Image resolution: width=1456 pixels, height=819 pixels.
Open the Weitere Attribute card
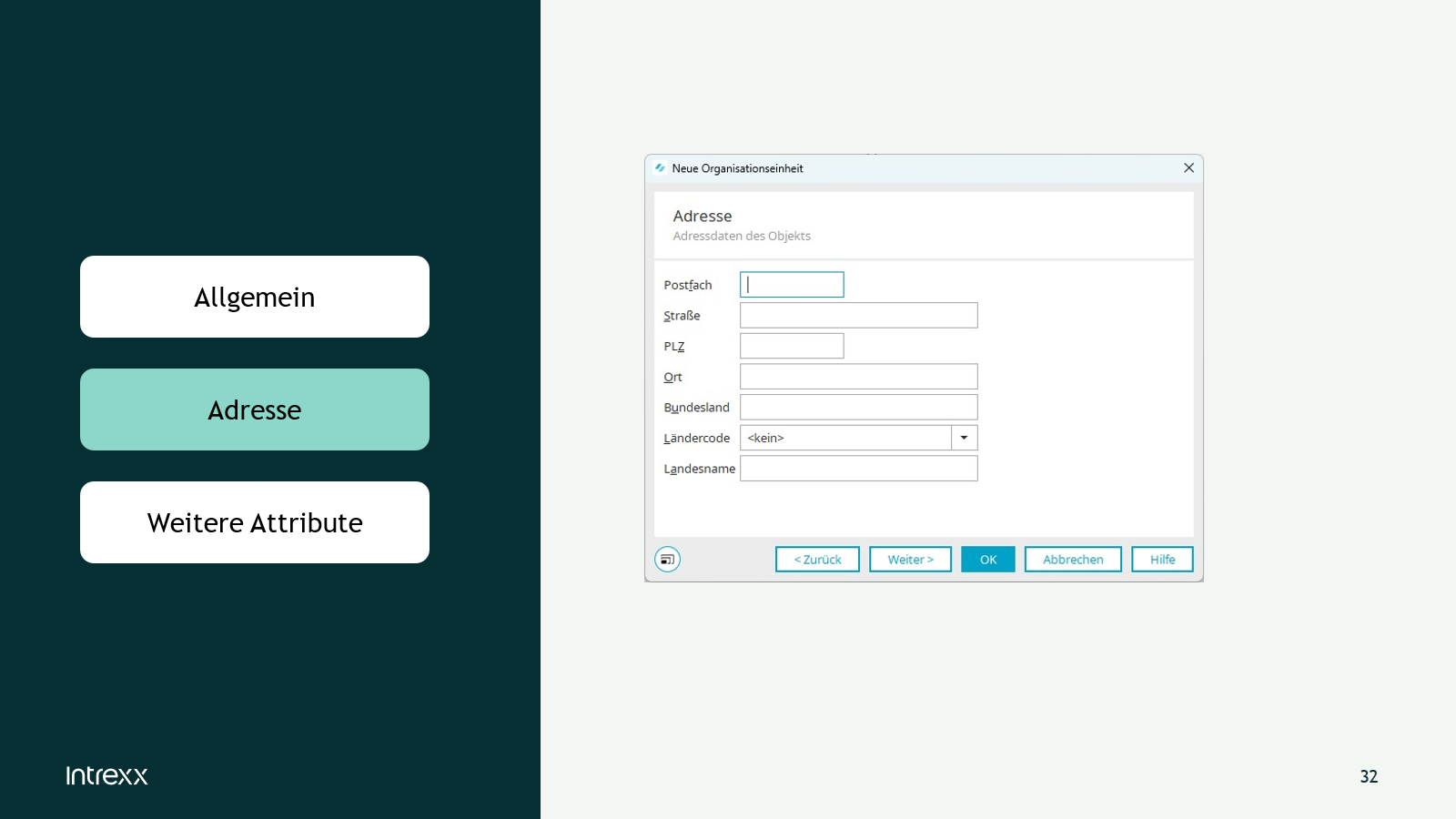tap(255, 522)
